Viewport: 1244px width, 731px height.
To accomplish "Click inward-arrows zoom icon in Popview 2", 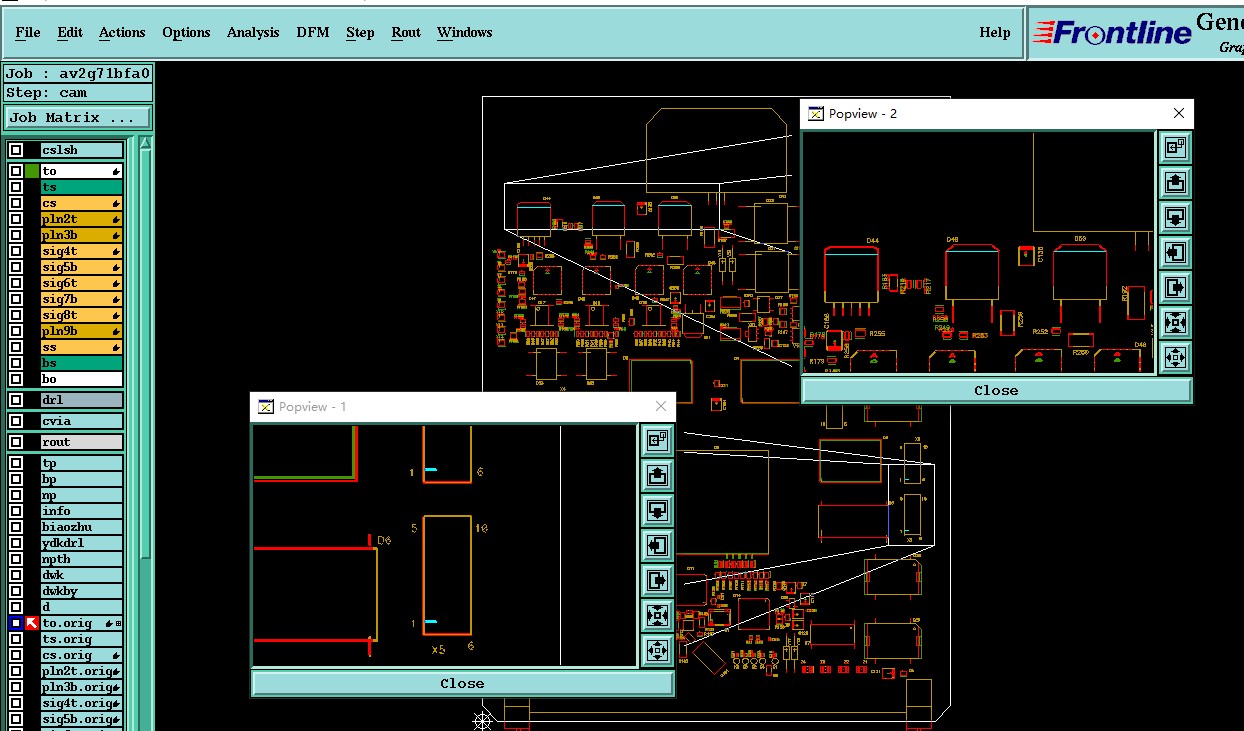I will [1176, 323].
